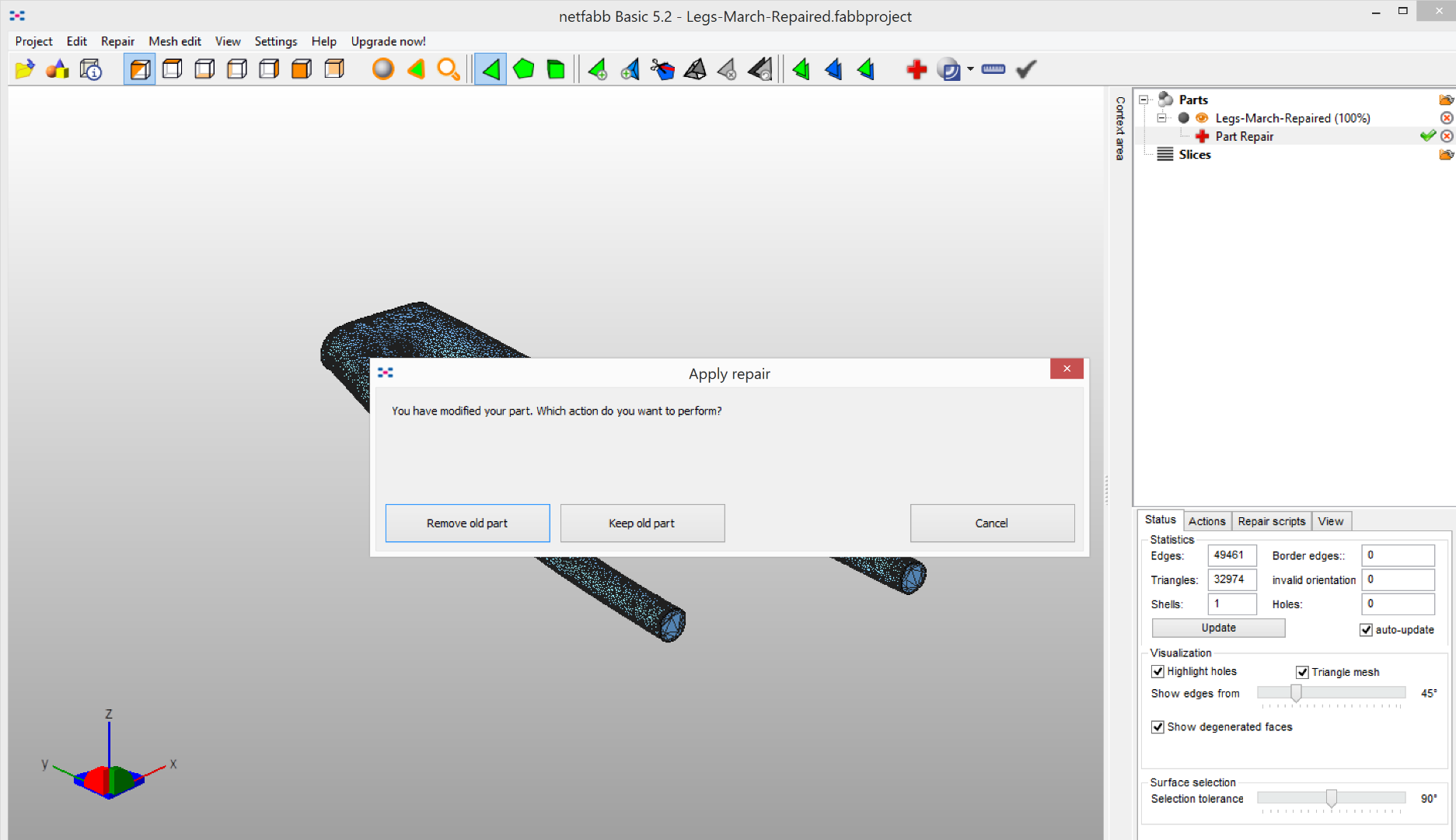This screenshot has width=1456, height=840.
Task: Select the fifth cube view icon
Action: click(269, 69)
